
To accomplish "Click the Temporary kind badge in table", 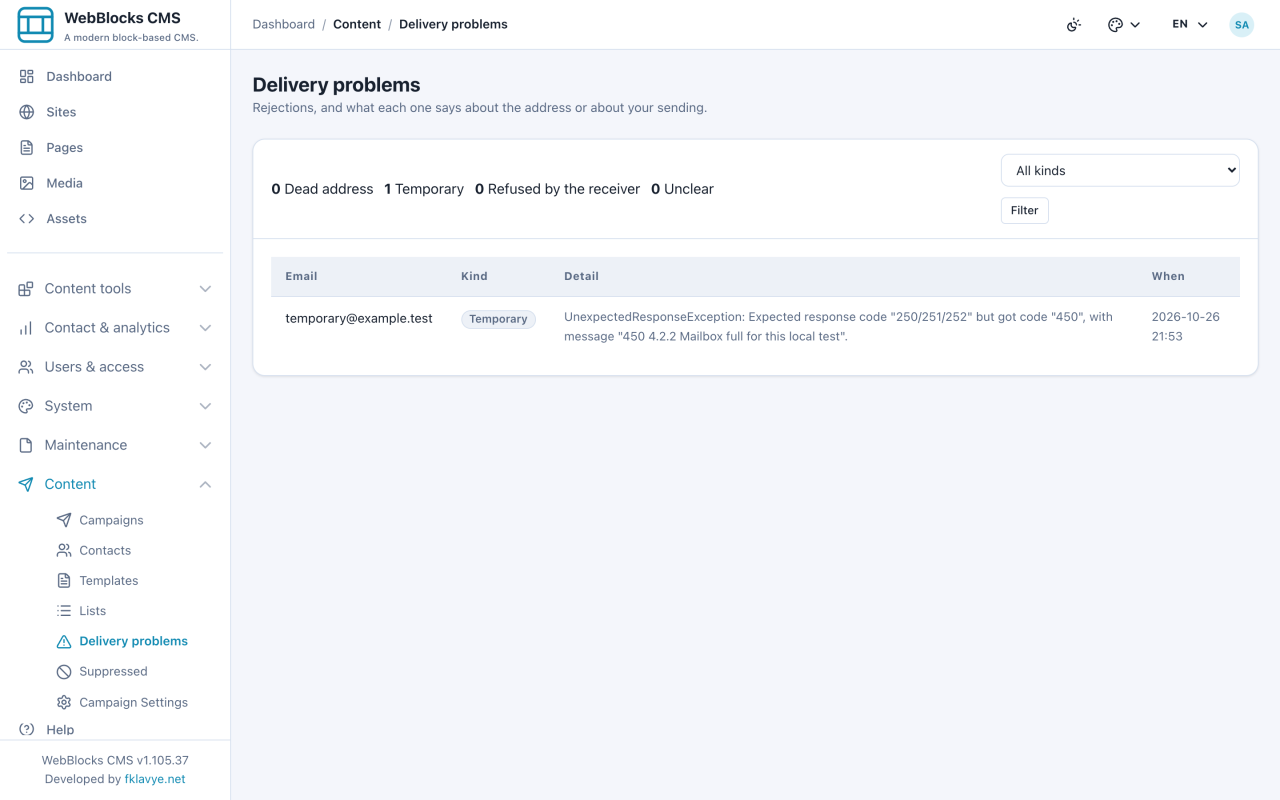I will tap(498, 319).
